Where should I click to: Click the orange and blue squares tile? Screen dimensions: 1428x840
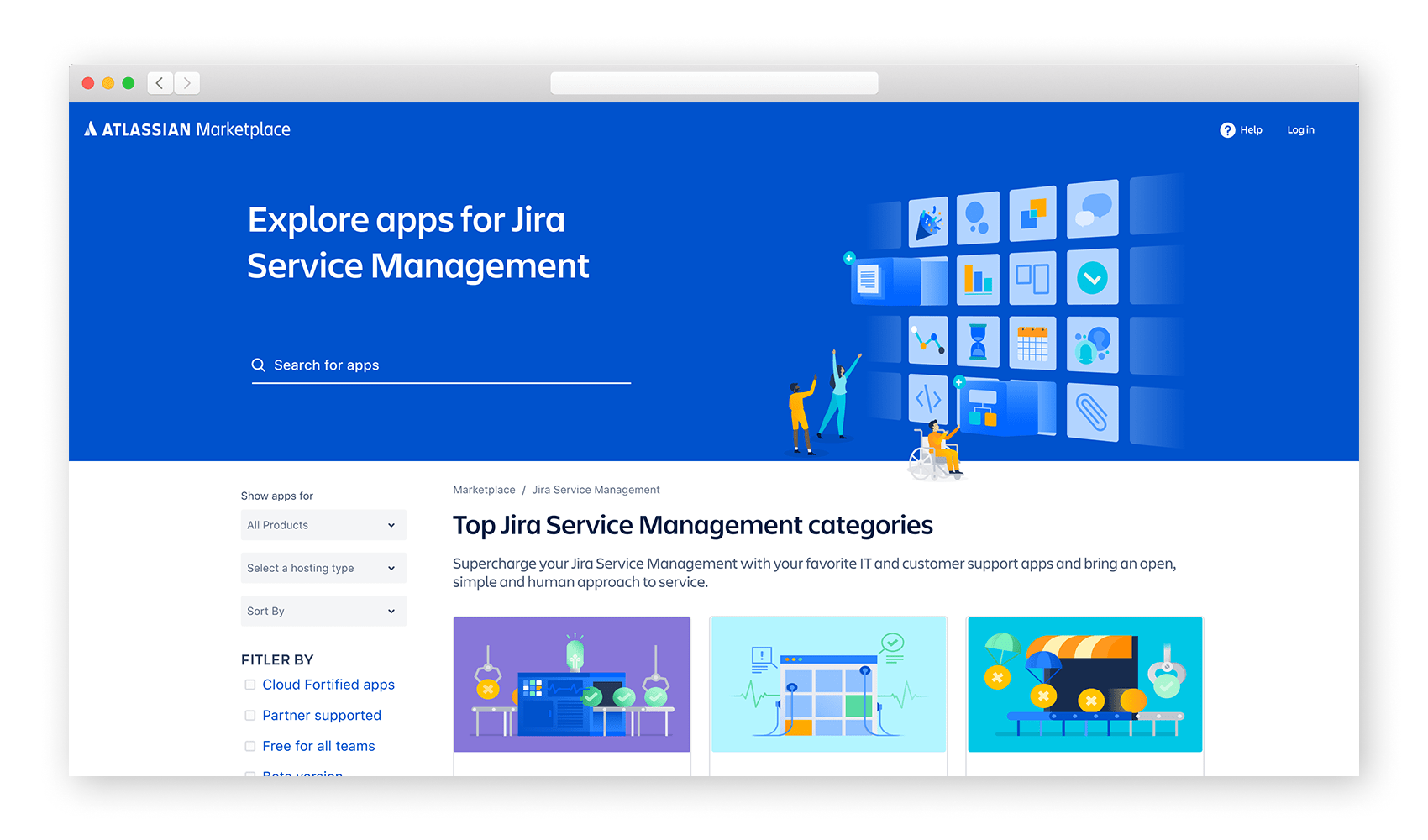[1032, 213]
